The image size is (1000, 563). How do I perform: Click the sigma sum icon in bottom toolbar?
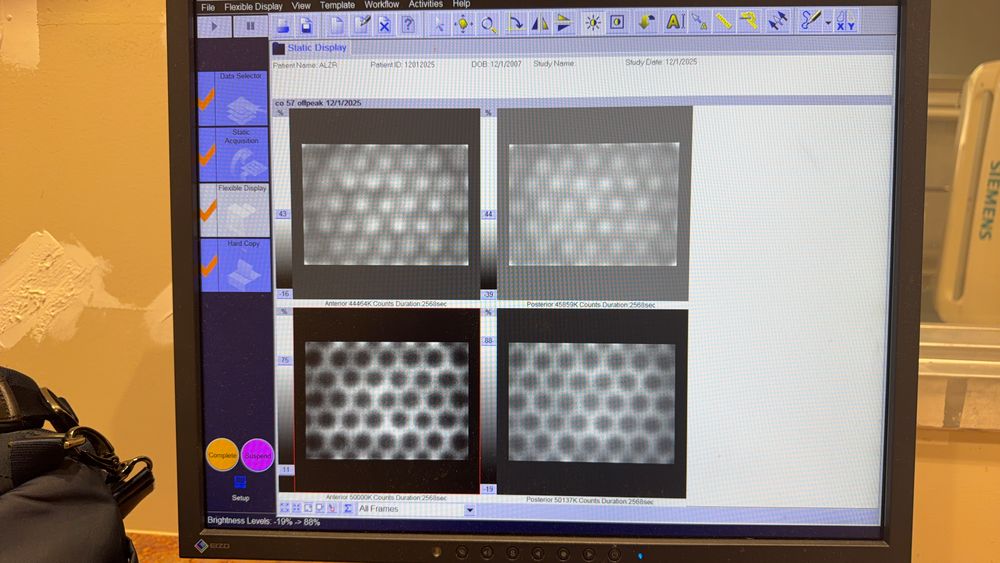click(348, 508)
